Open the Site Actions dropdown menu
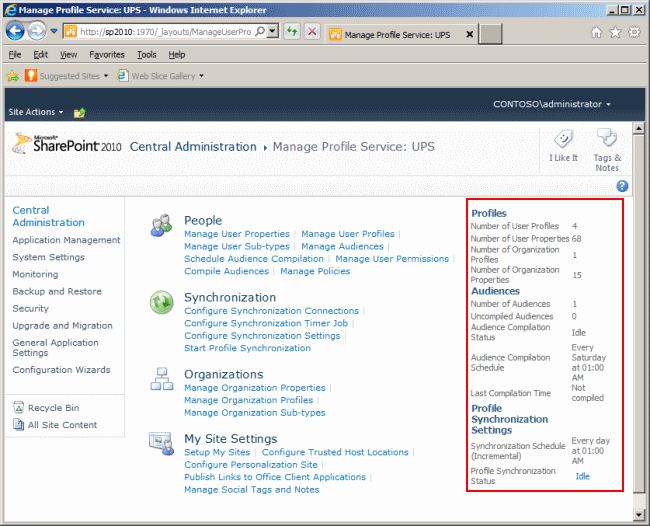This screenshot has height=526, width=650. click(36, 112)
